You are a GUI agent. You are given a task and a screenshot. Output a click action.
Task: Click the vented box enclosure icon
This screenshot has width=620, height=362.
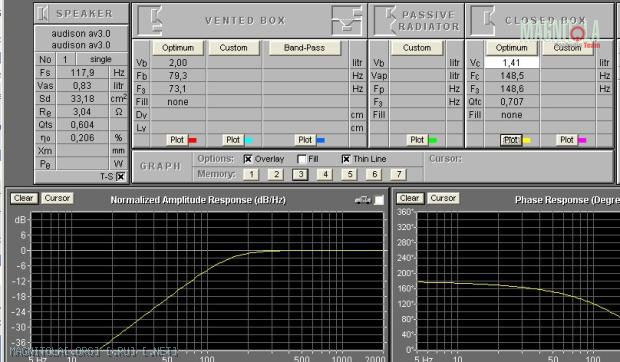pos(151,20)
